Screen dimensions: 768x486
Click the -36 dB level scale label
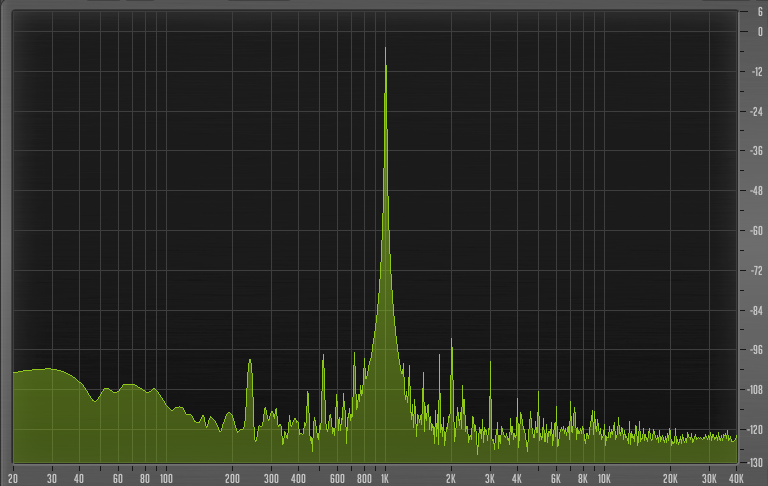tap(757, 151)
